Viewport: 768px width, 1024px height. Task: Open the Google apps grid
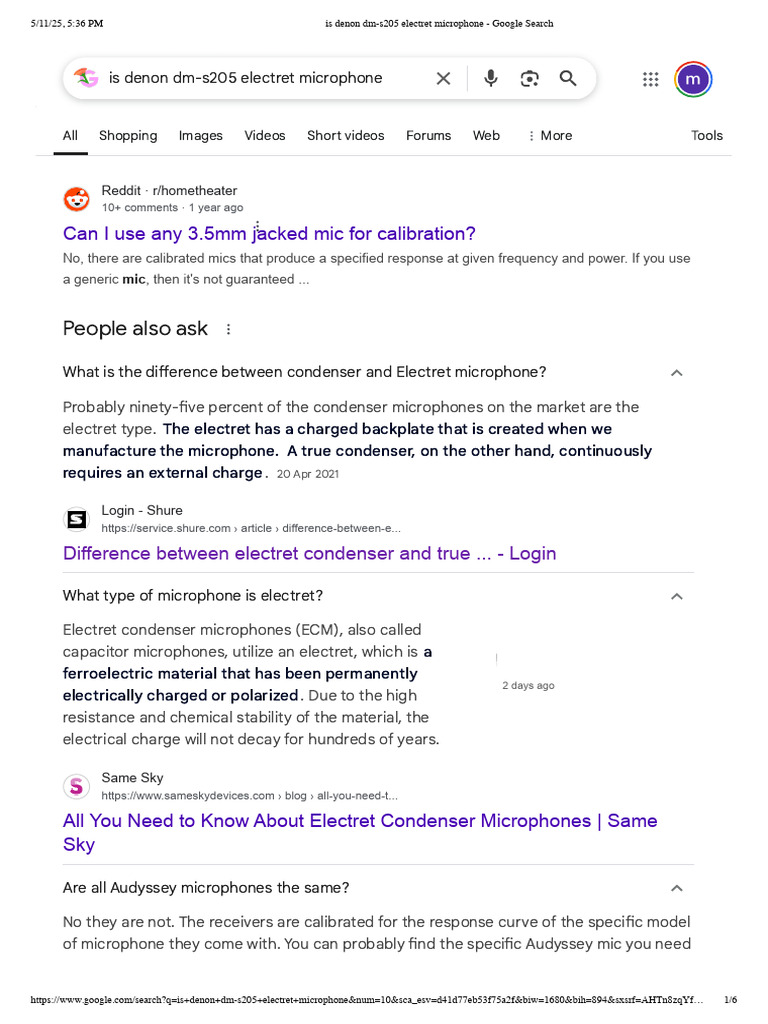pos(650,79)
